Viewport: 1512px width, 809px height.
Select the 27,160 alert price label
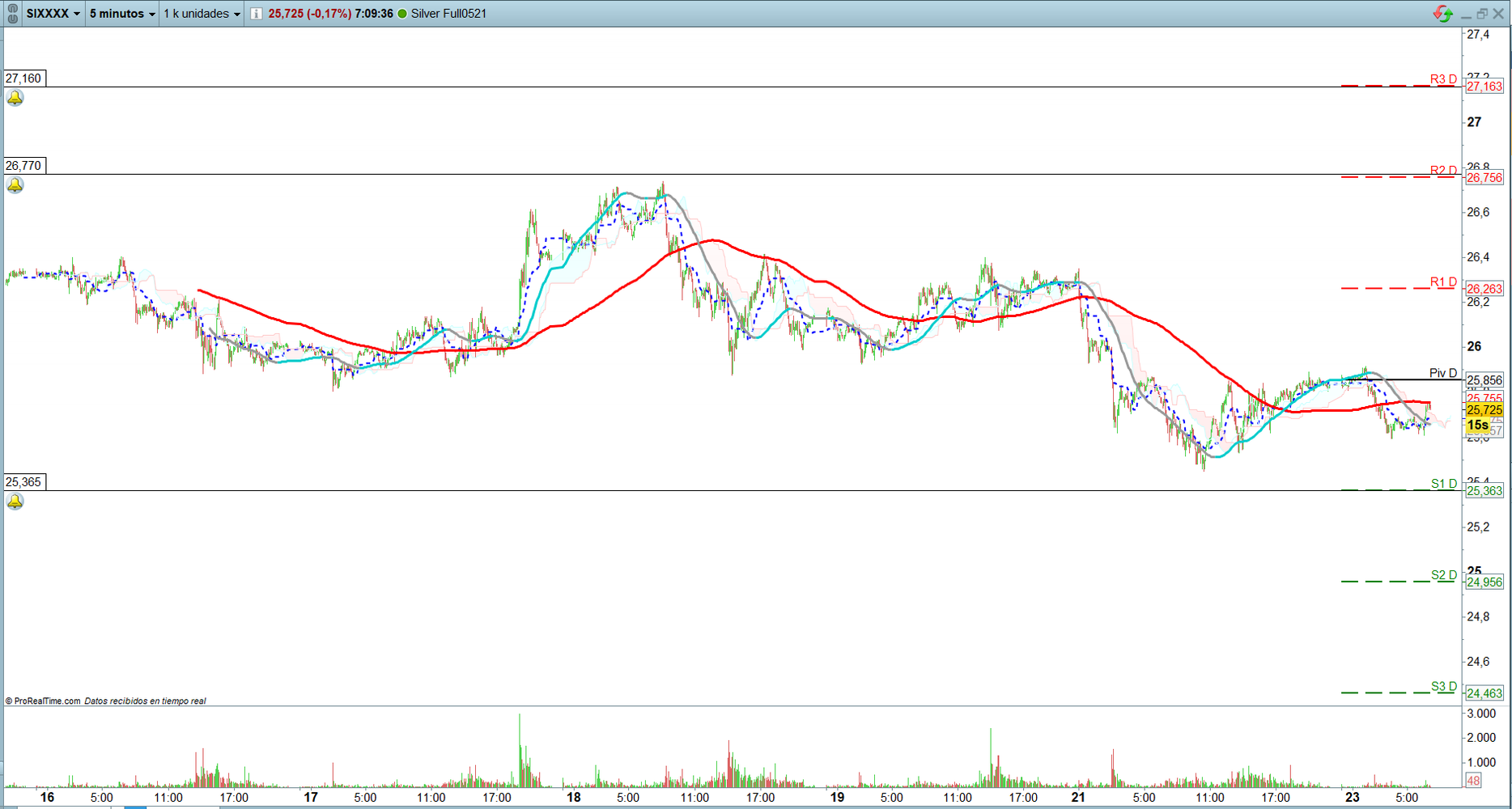click(x=24, y=78)
